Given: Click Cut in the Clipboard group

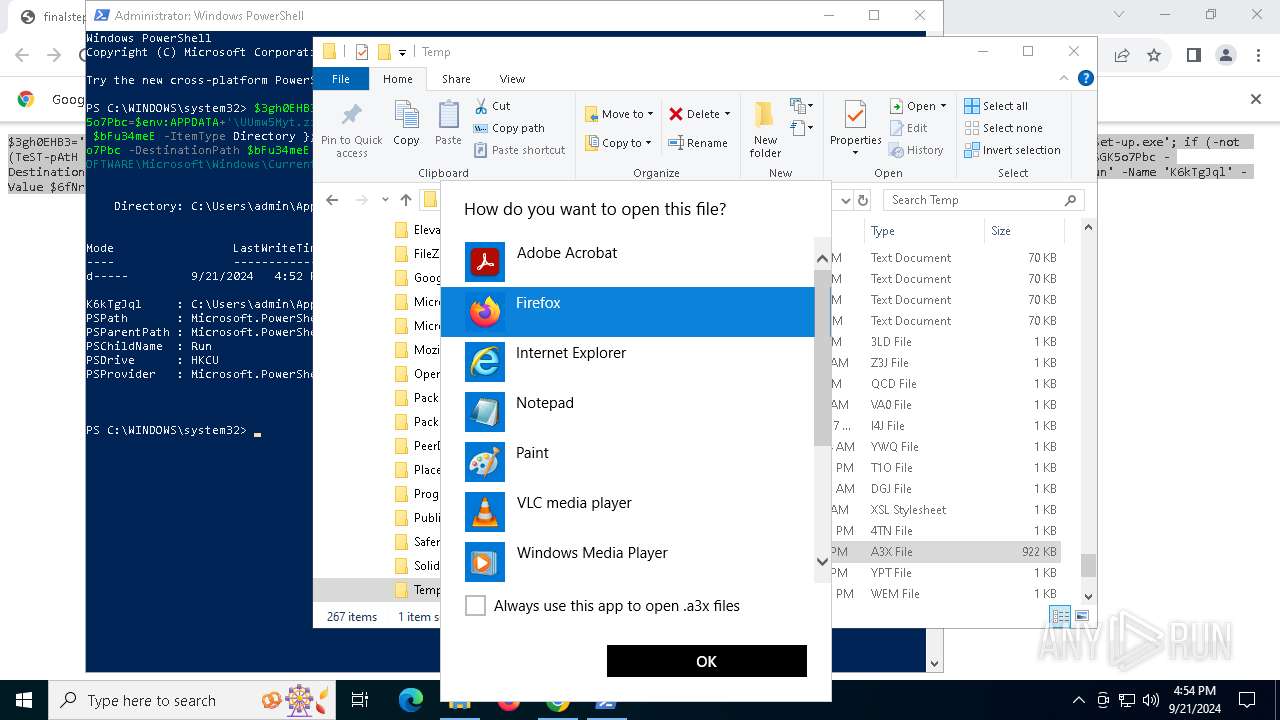Looking at the screenshot, I should [492, 106].
